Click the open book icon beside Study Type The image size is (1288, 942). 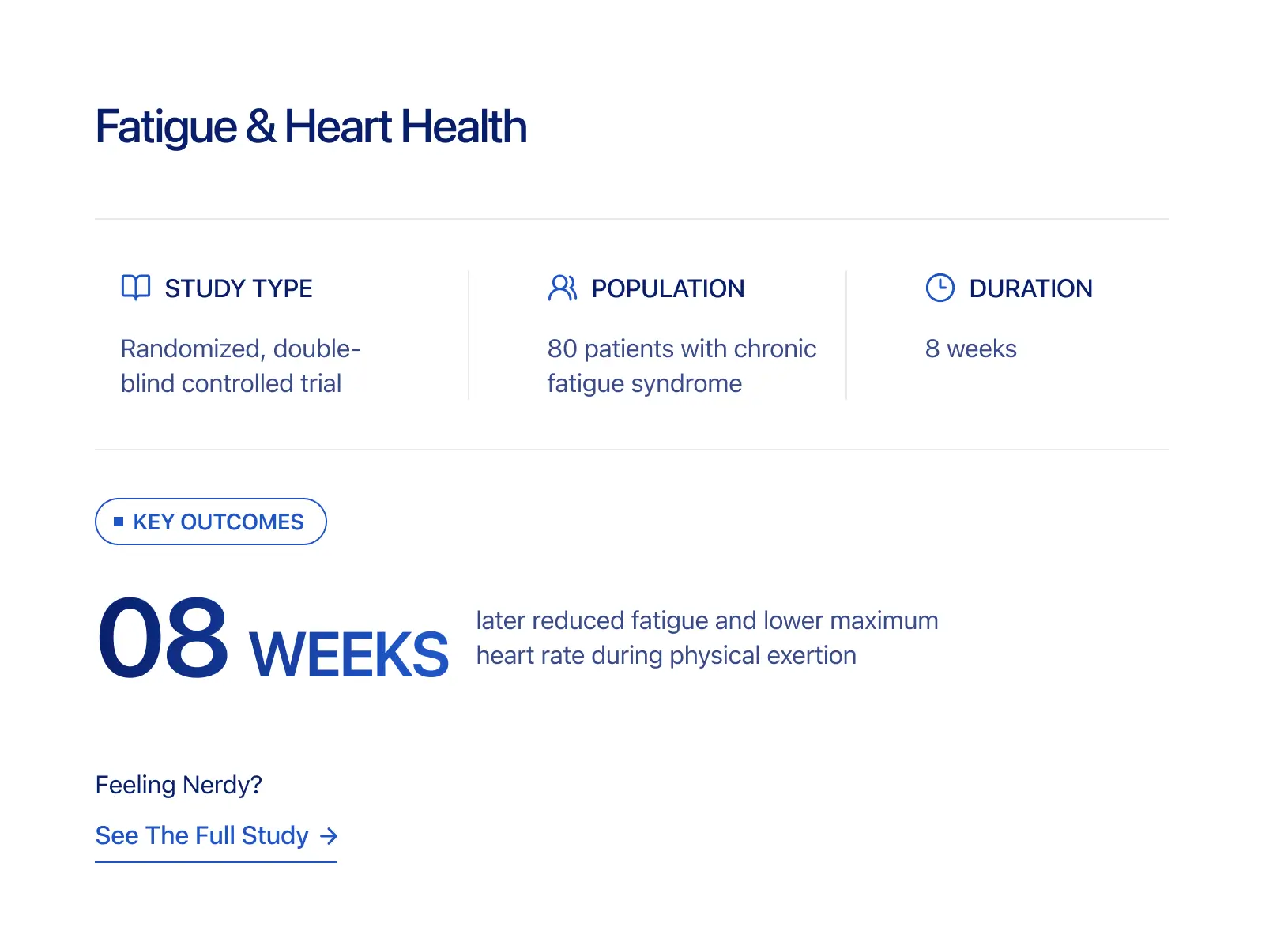pos(136,288)
